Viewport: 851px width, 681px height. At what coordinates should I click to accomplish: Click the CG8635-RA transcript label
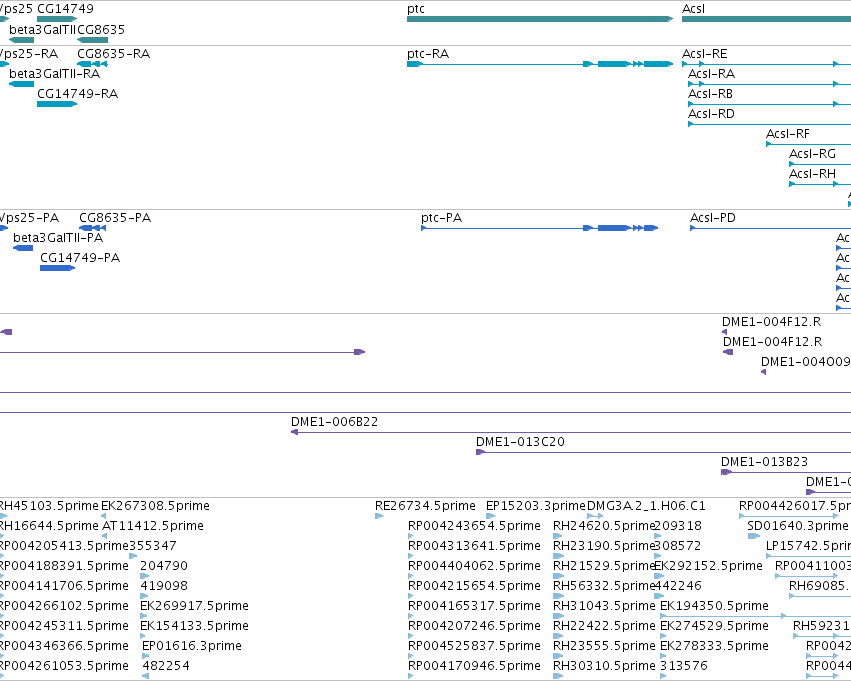113,54
